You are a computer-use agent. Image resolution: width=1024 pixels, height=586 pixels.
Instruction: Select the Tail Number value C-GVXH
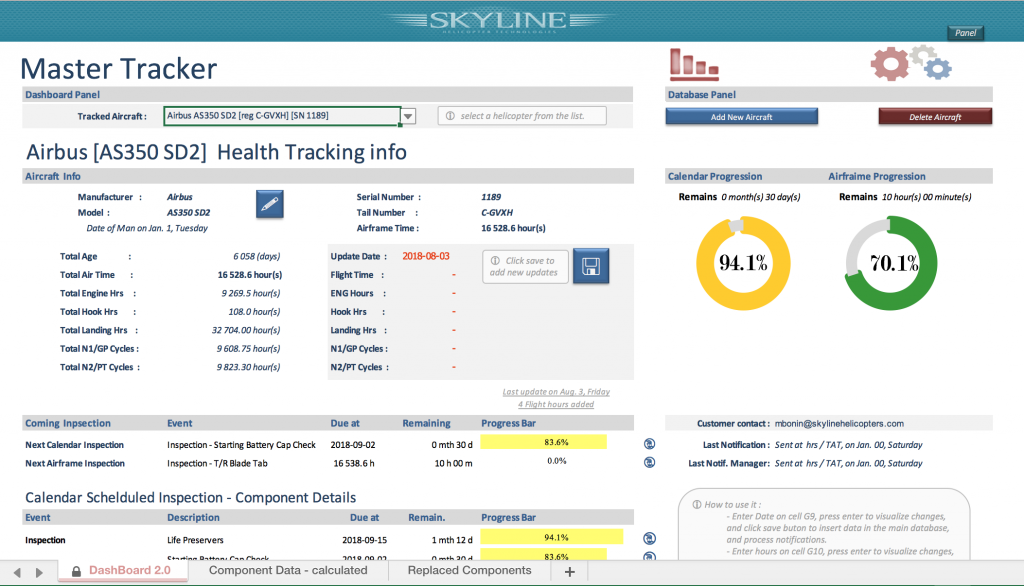(x=497, y=212)
